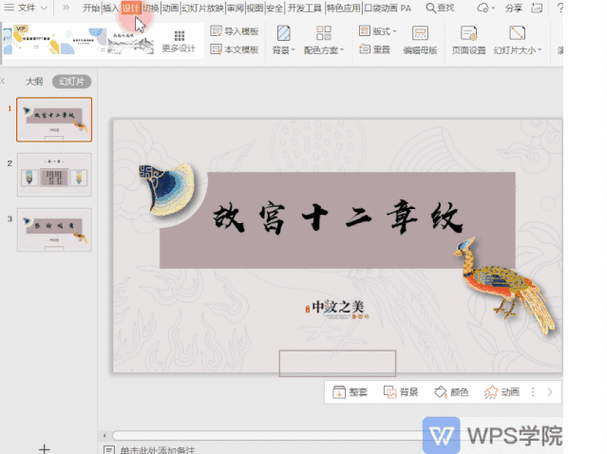Click the 本文模板 button
The width and height of the screenshot is (607, 454).
coord(234,49)
